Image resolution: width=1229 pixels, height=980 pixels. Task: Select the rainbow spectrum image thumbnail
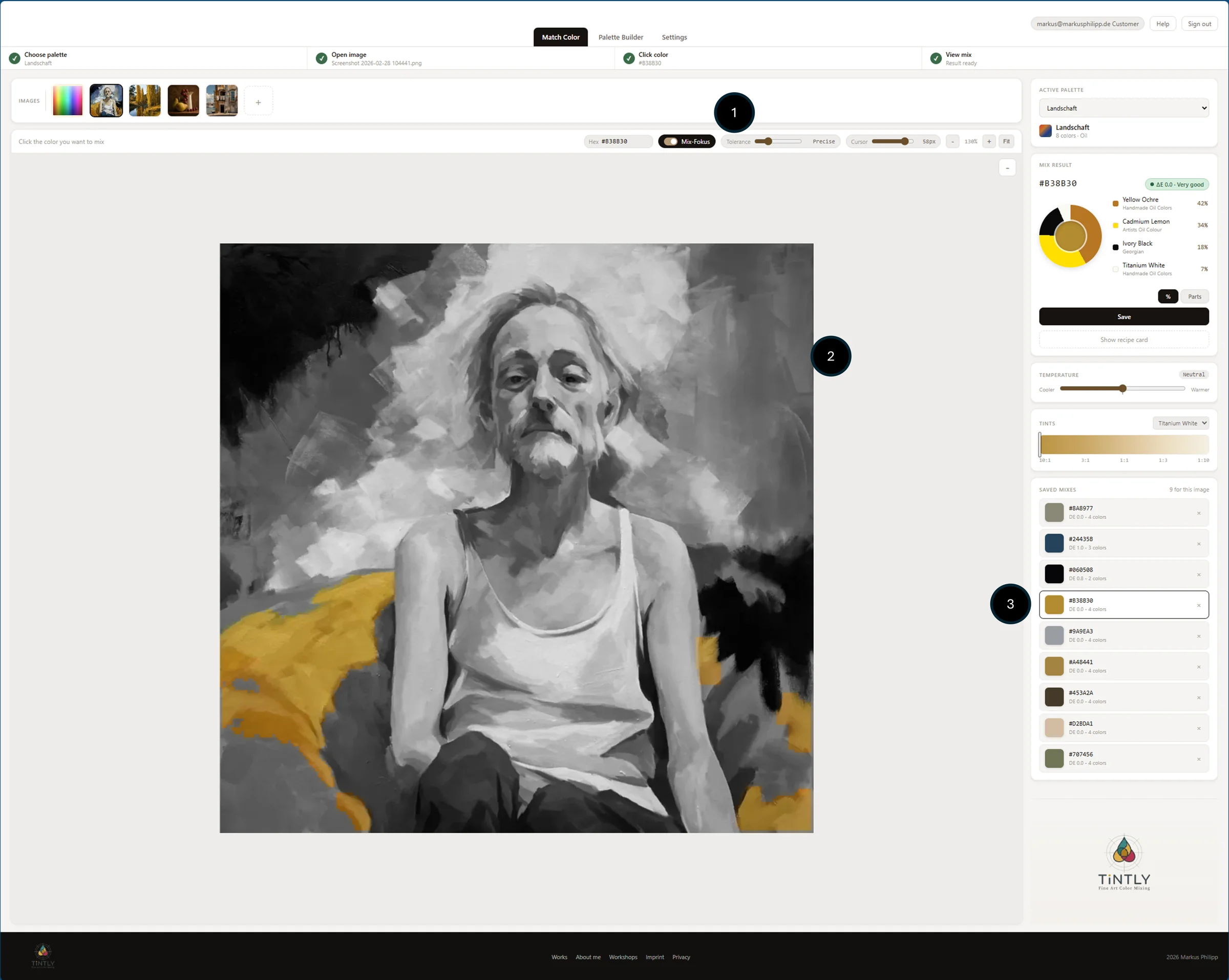pos(68,100)
